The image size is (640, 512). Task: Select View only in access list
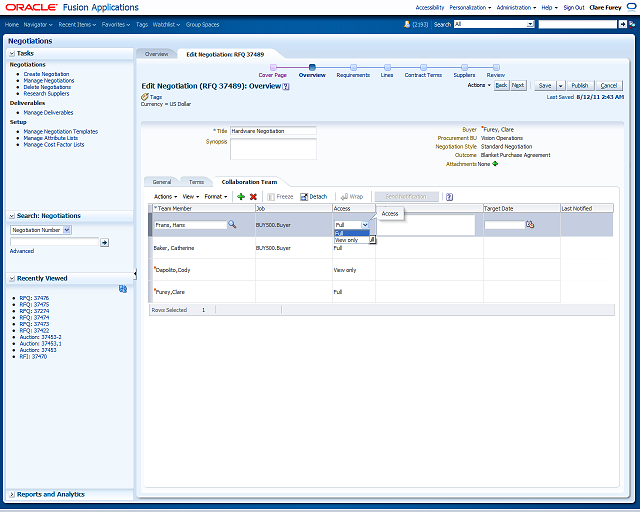click(x=351, y=240)
